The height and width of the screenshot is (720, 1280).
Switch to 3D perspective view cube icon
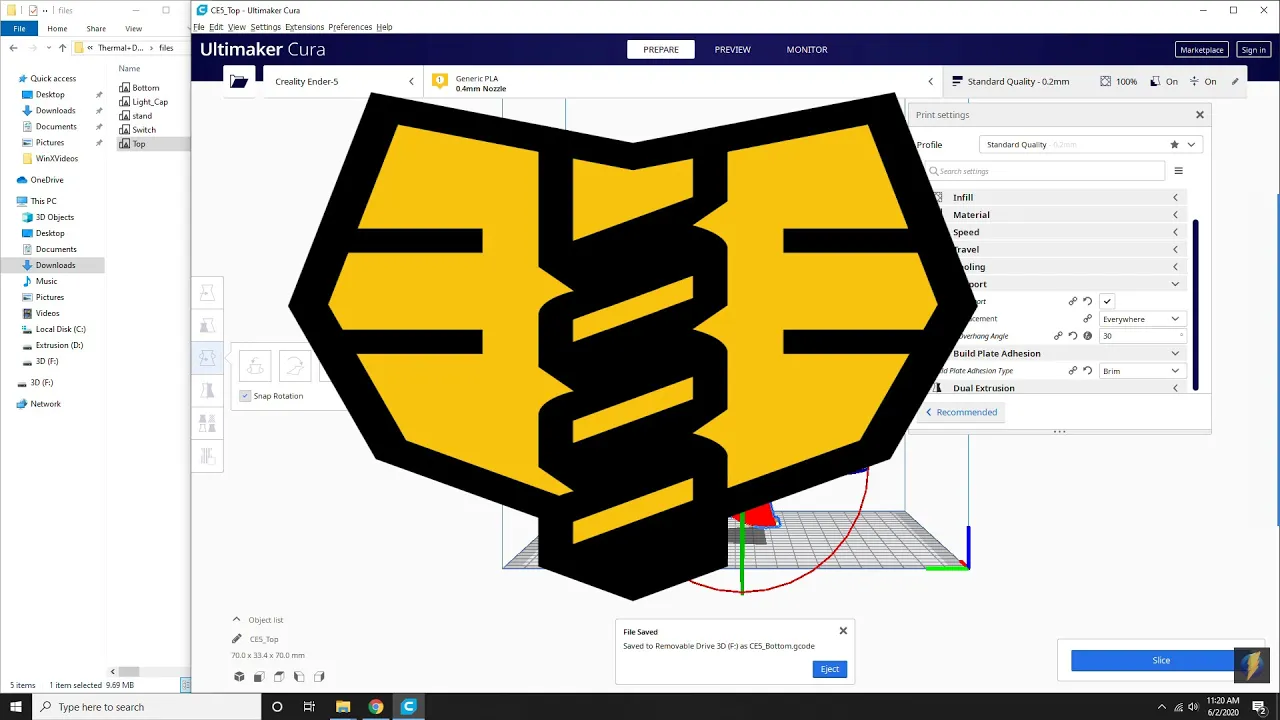(x=239, y=677)
